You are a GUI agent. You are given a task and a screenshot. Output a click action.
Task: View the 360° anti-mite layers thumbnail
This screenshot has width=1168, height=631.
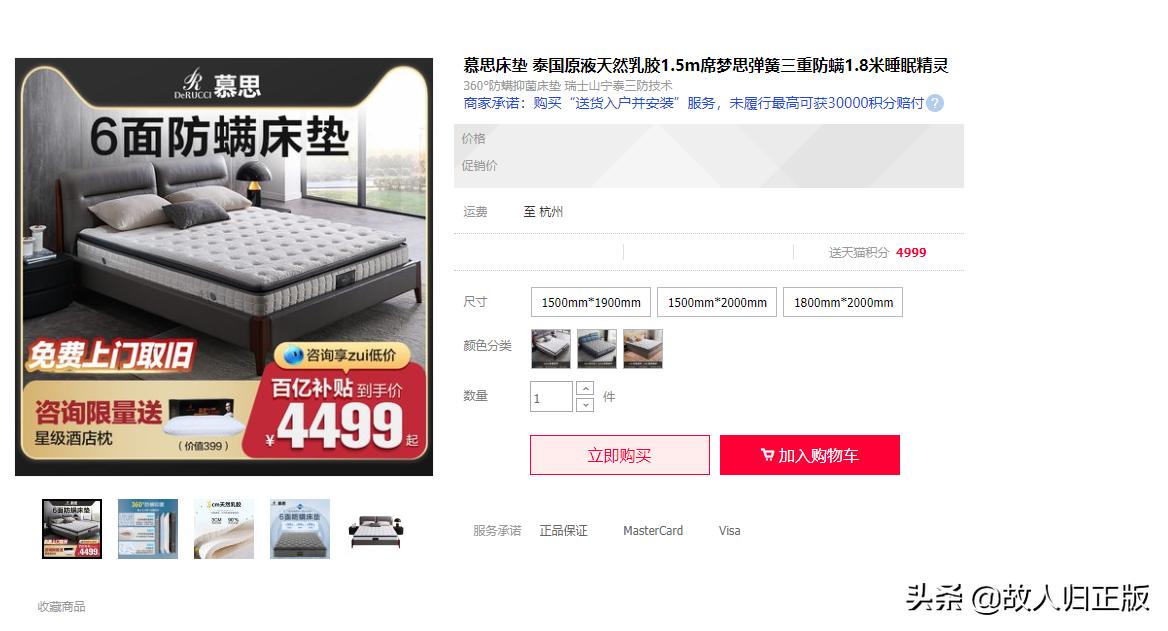(148, 529)
